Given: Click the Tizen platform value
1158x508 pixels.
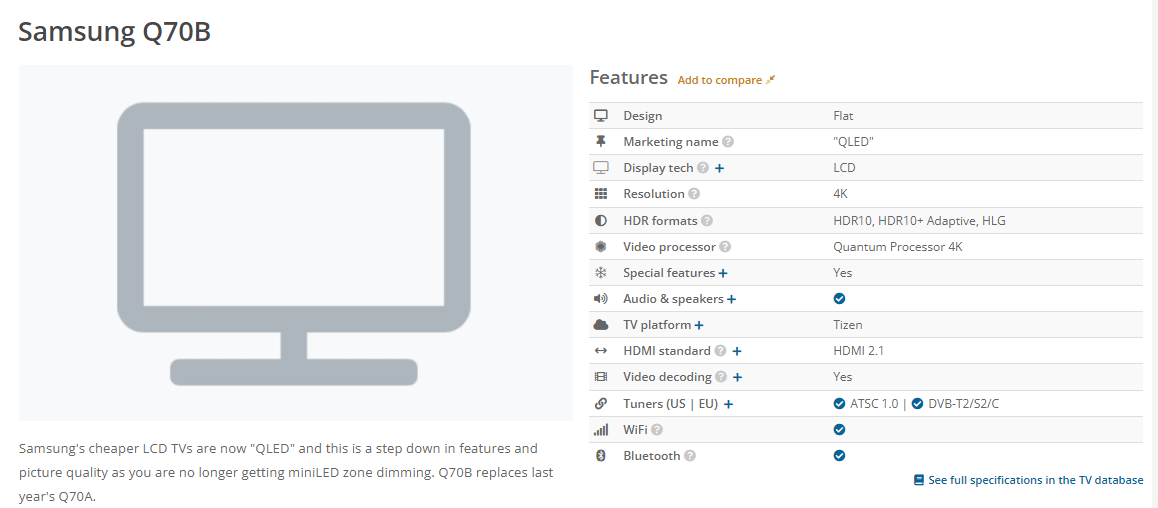Looking at the screenshot, I should click(848, 325).
